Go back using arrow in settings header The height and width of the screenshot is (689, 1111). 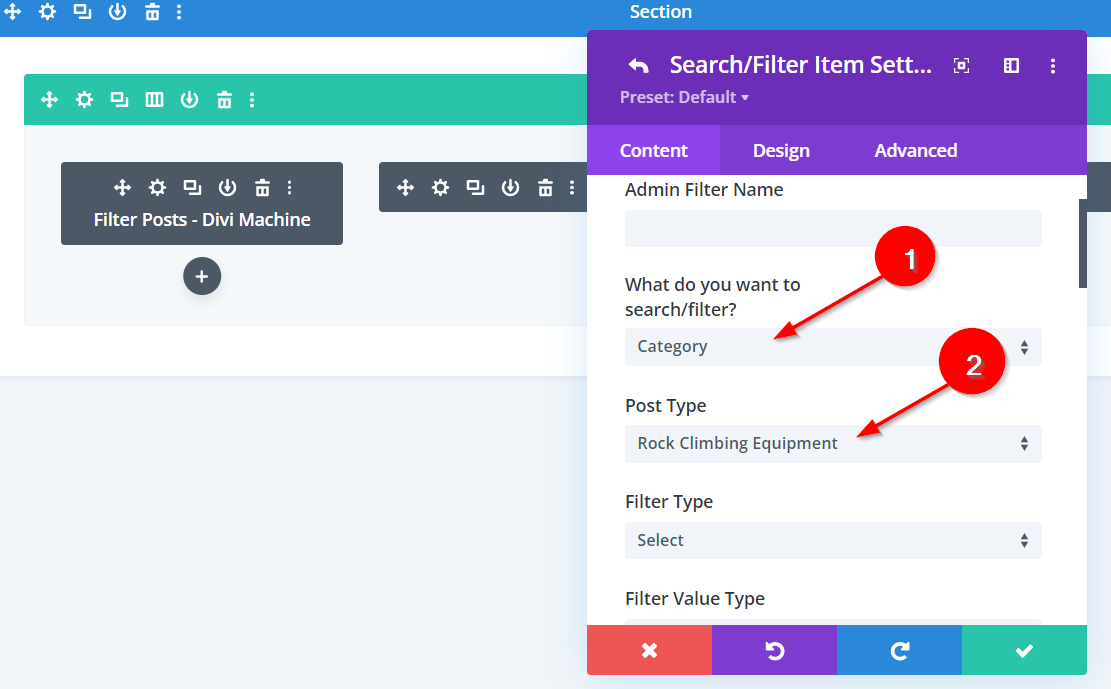[638, 66]
